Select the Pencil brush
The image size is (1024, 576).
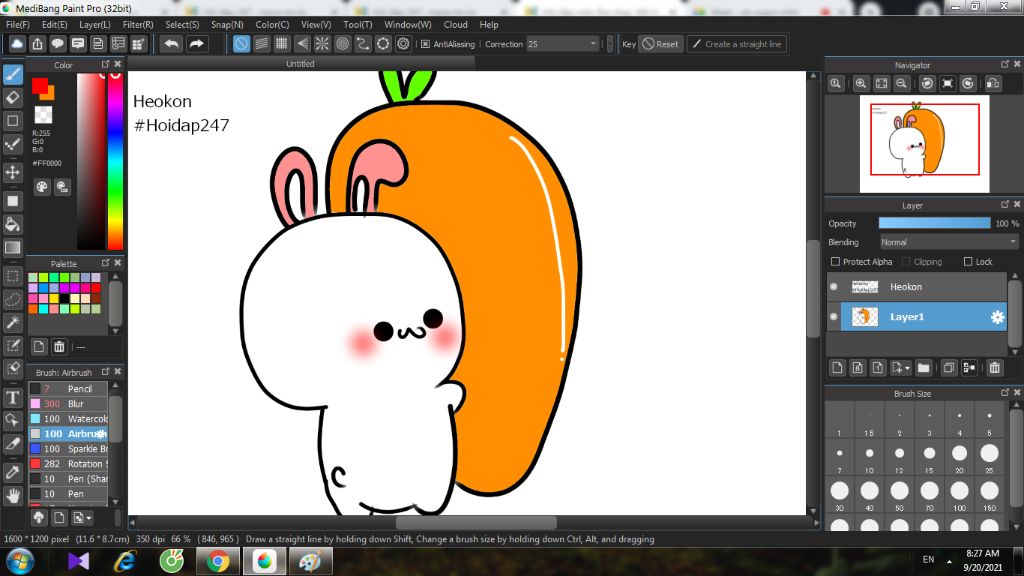coord(68,389)
